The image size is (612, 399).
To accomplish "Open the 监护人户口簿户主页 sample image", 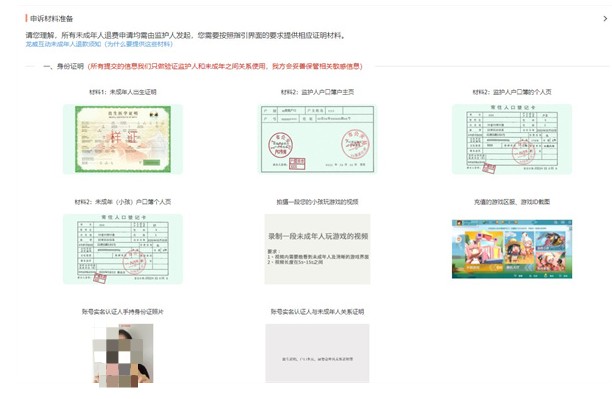I will [x=317, y=139].
